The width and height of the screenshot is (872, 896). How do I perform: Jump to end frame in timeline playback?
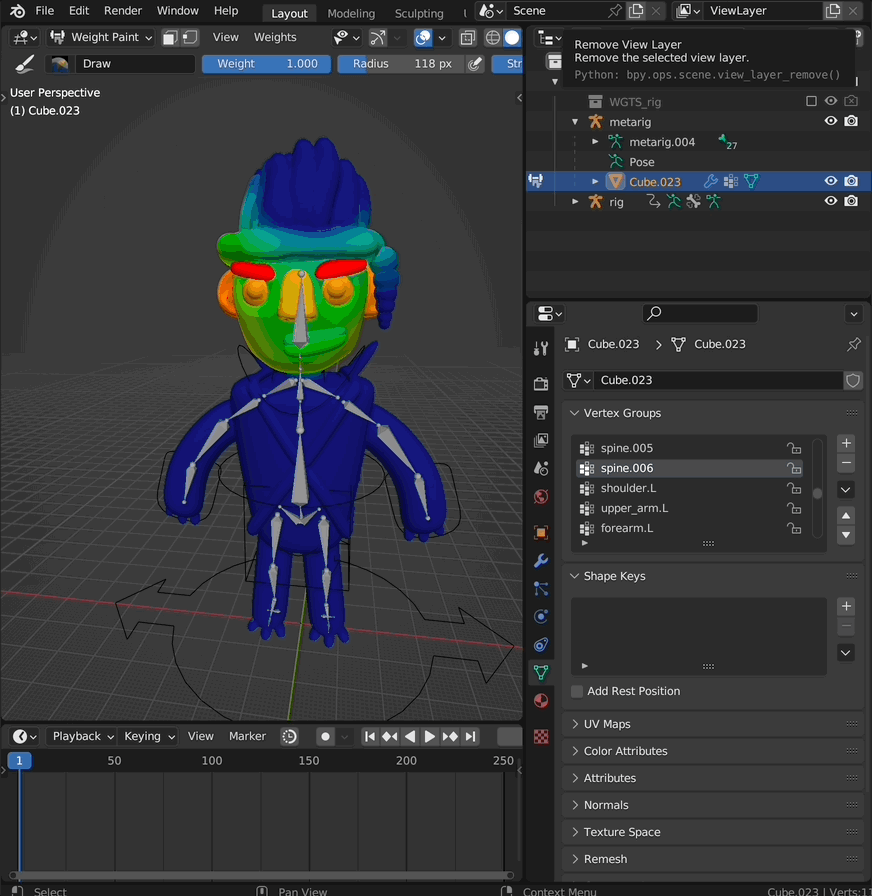click(x=470, y=736)
